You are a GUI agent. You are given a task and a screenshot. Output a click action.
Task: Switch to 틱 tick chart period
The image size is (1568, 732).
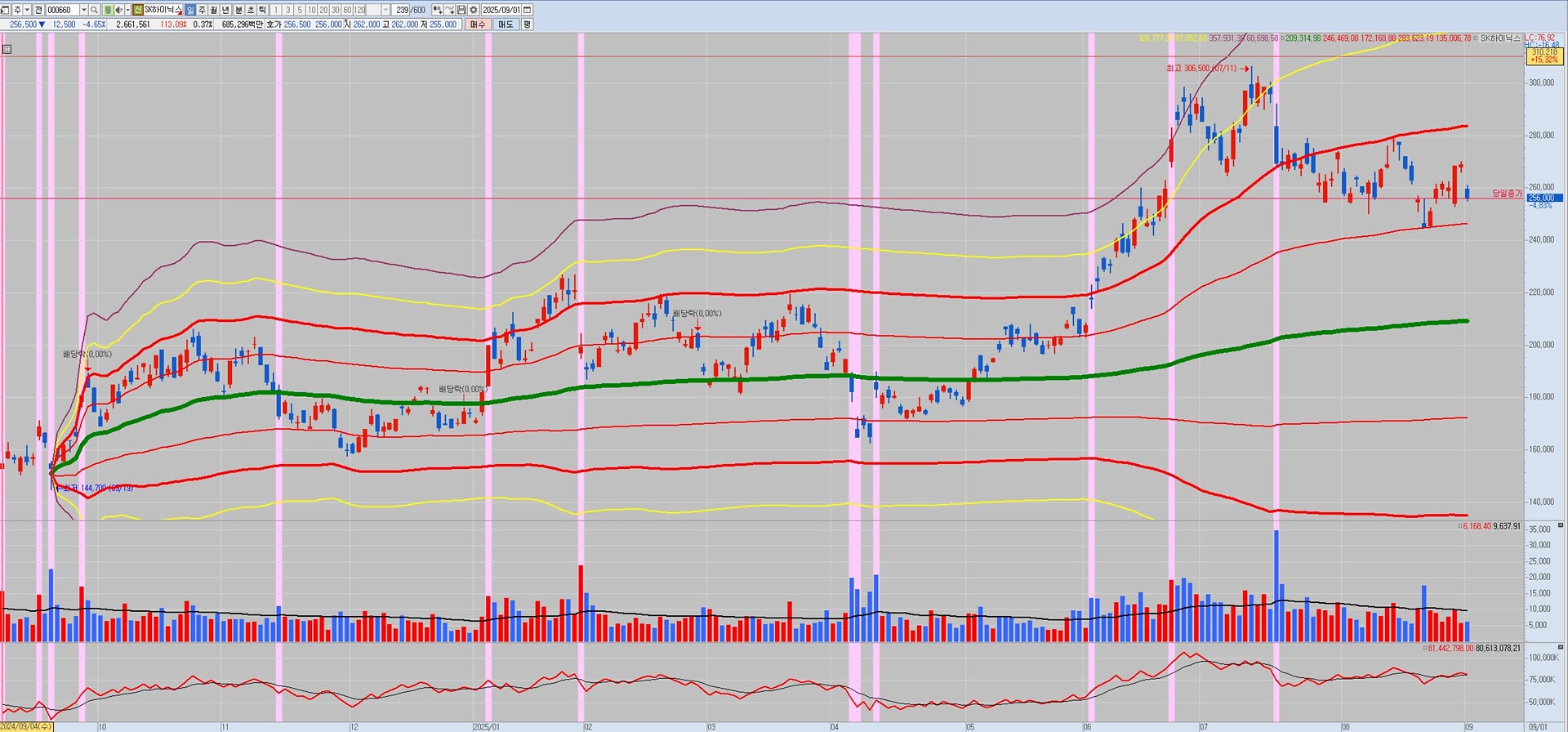pos(262,10)
